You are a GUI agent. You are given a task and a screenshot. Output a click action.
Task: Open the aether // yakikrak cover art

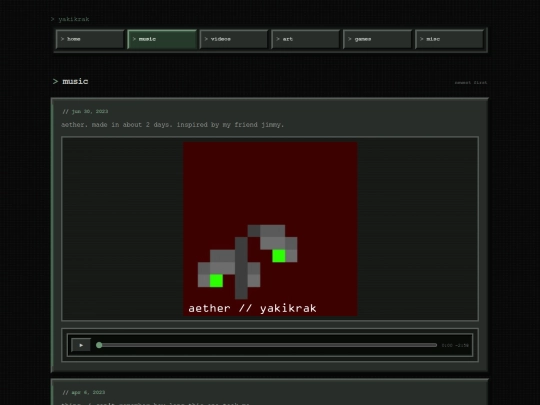(x=270, y=229)
